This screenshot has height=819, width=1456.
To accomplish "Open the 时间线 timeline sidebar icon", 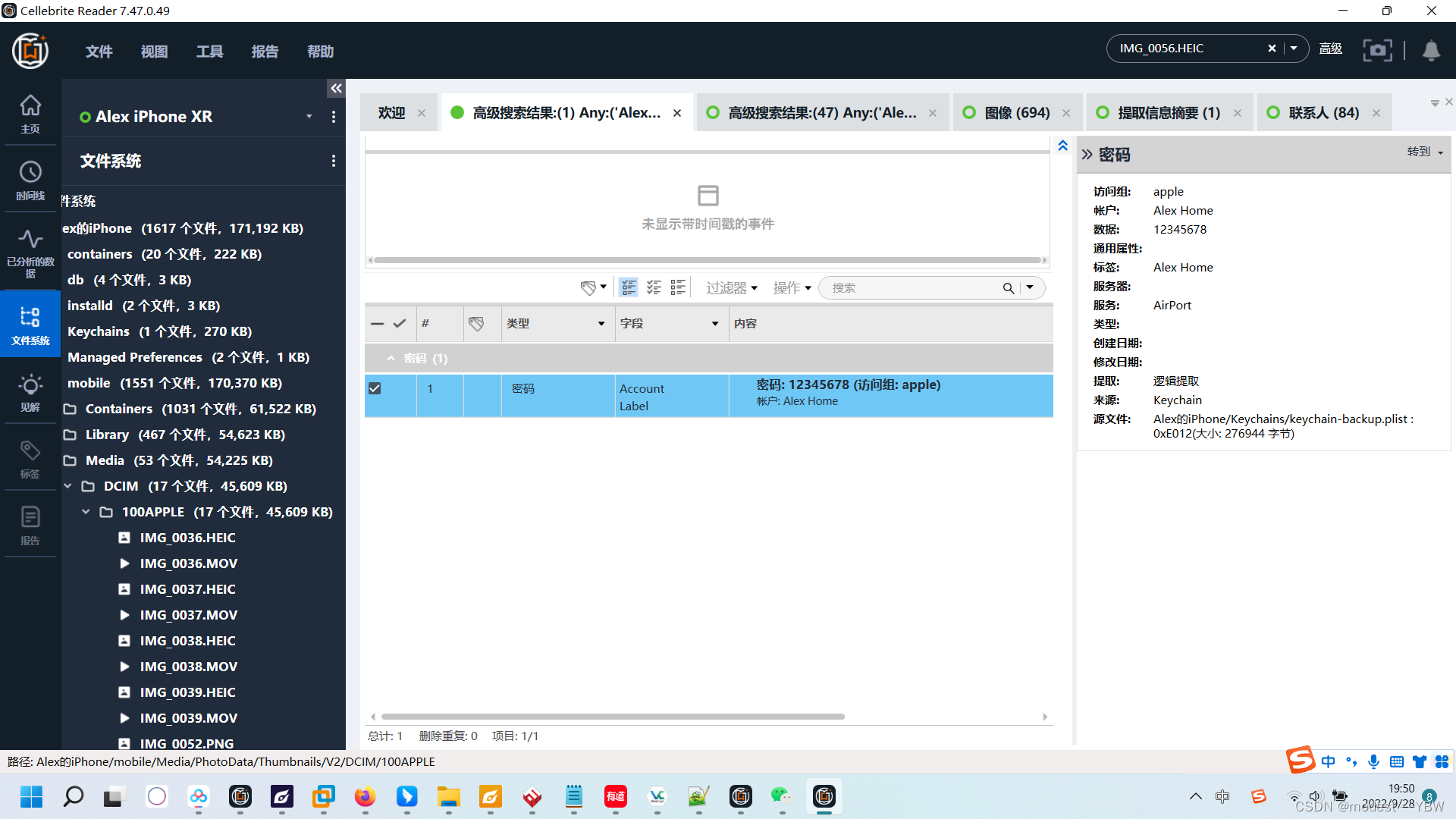I will click(30, 180).
